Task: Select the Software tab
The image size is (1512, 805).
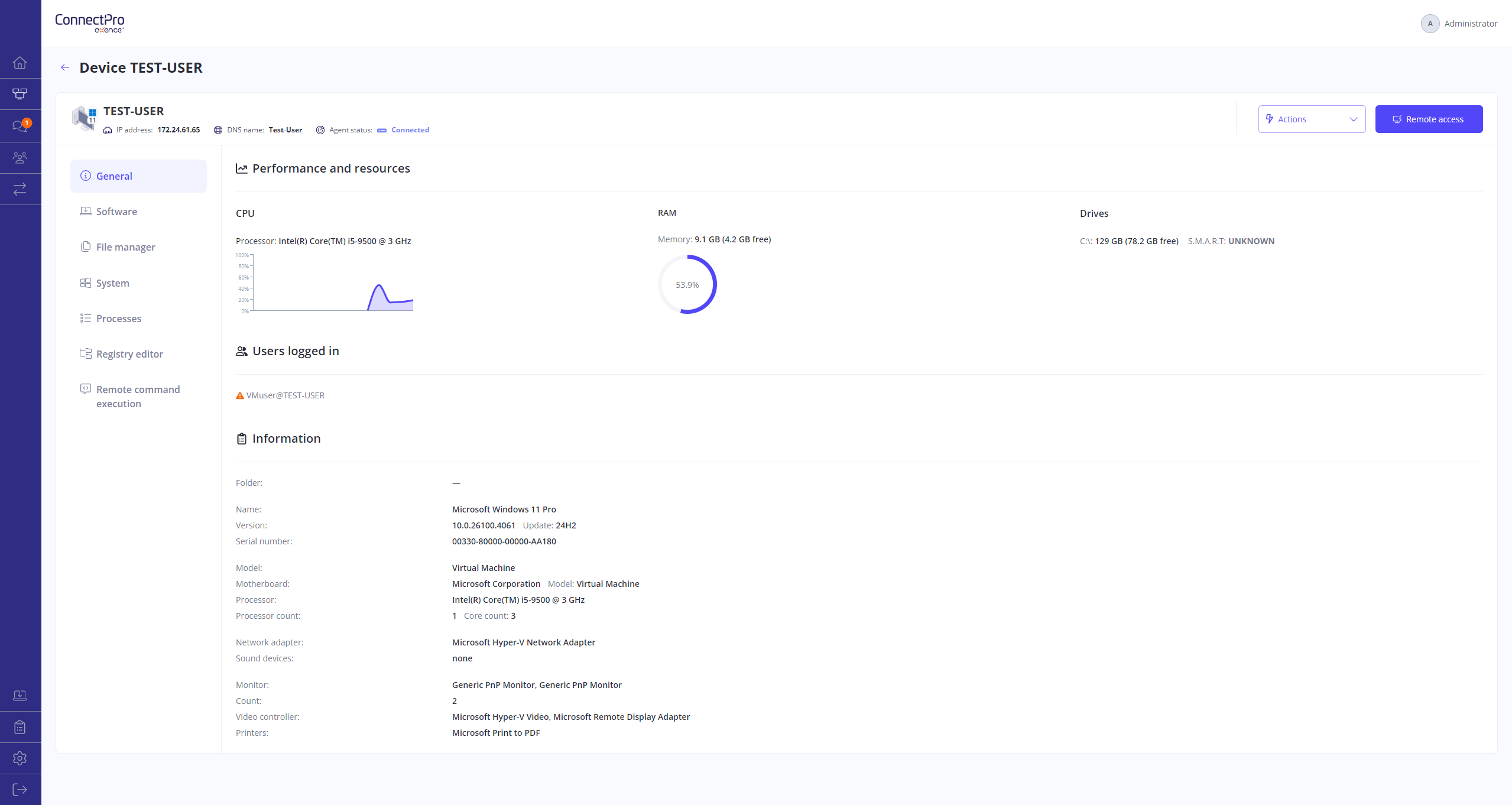Action: [x=138, y=212]
